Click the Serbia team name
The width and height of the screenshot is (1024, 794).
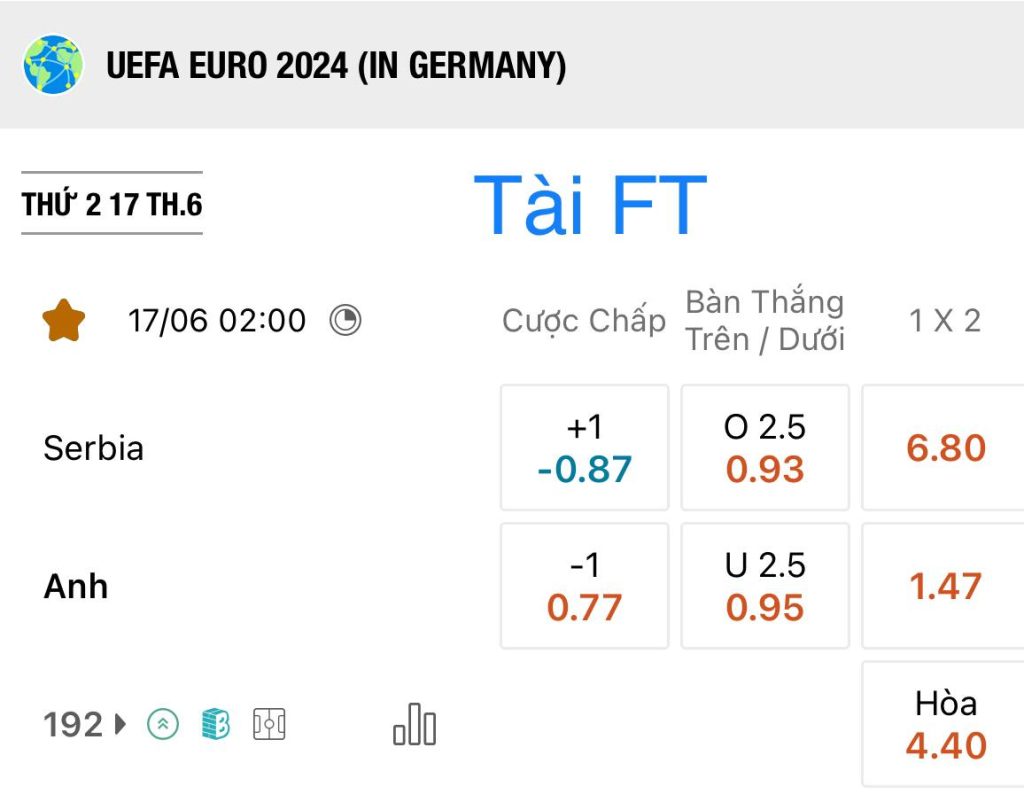(x=93, y=449)
